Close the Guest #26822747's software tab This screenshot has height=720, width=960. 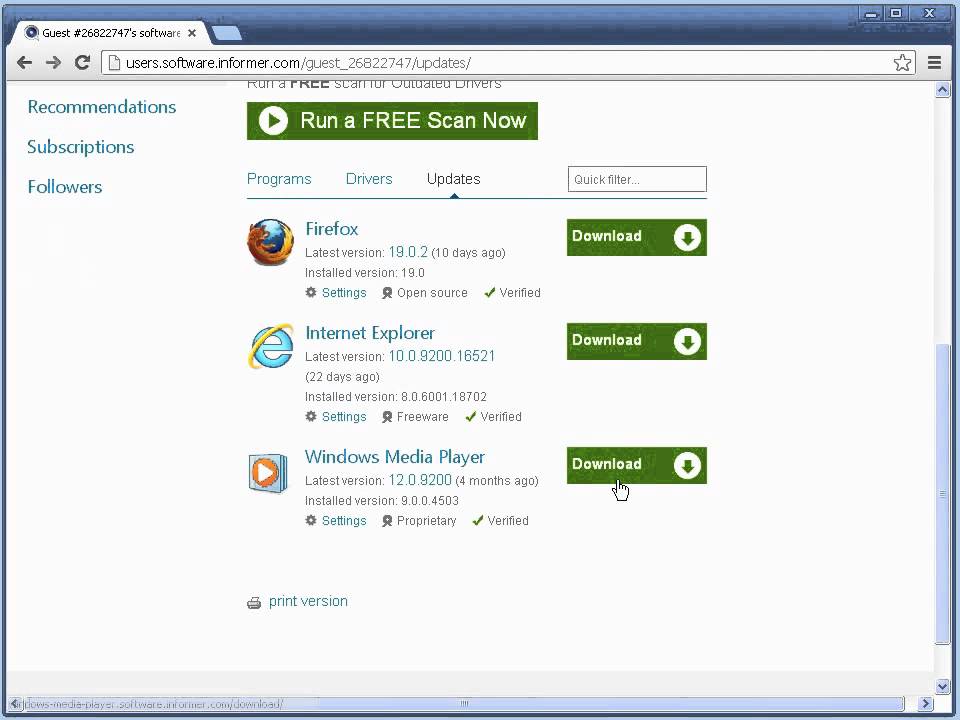[192, 33]
